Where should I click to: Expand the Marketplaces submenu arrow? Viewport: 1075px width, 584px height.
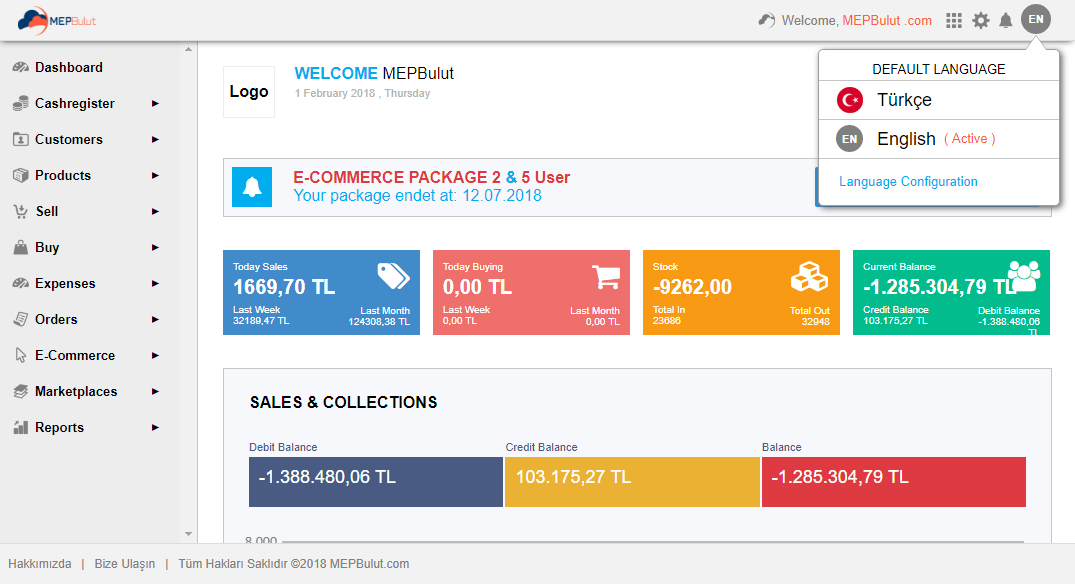(x=155, y=391)
